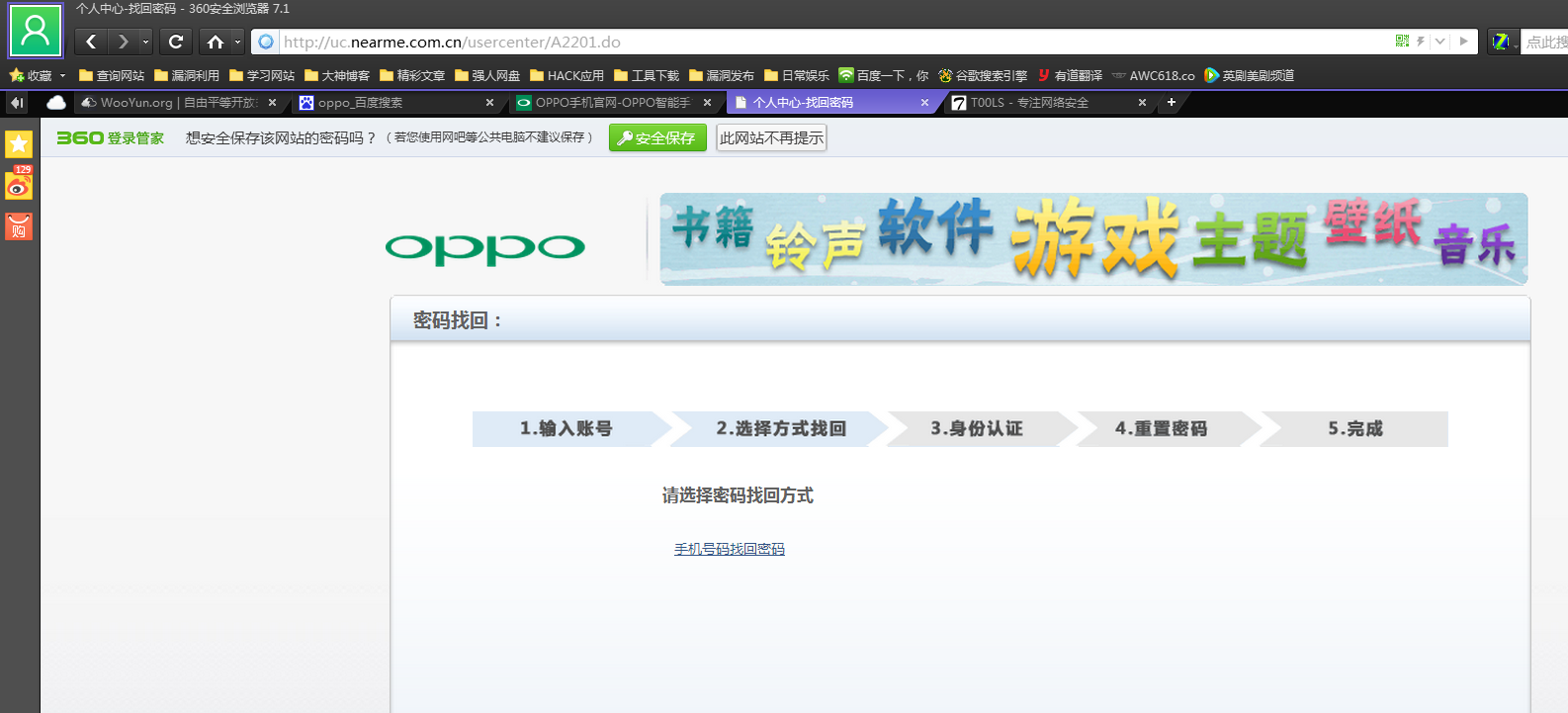Image resolution: width=1568 pixels, height=713 pixels.
Task: Open the 百度一下 bookmark
Action: tap(884, 75)
